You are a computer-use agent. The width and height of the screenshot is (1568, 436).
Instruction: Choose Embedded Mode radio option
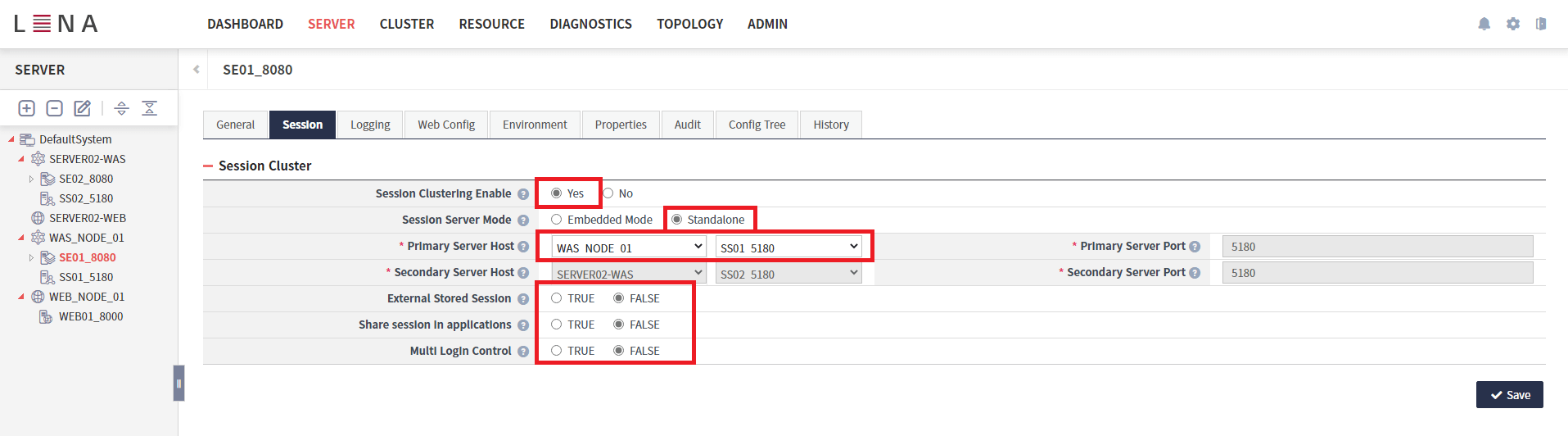[x=557, y=220]
